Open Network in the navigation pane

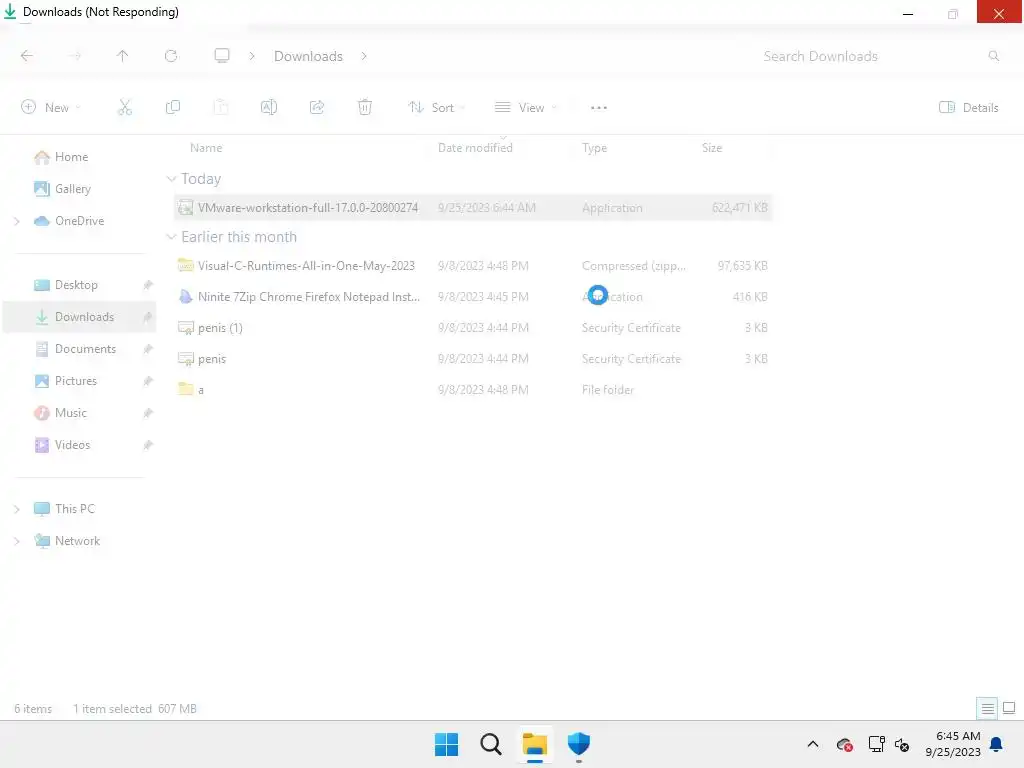click(77, 541)
